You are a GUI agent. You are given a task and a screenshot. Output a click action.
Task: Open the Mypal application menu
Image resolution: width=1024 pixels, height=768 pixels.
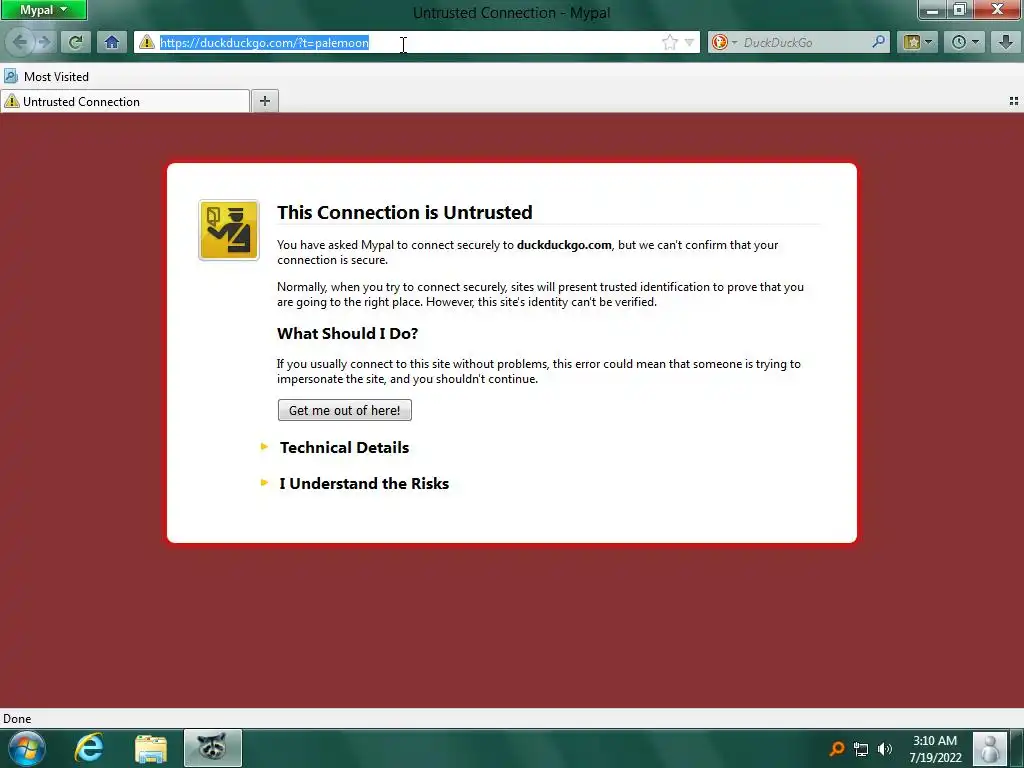coord(43,10)
